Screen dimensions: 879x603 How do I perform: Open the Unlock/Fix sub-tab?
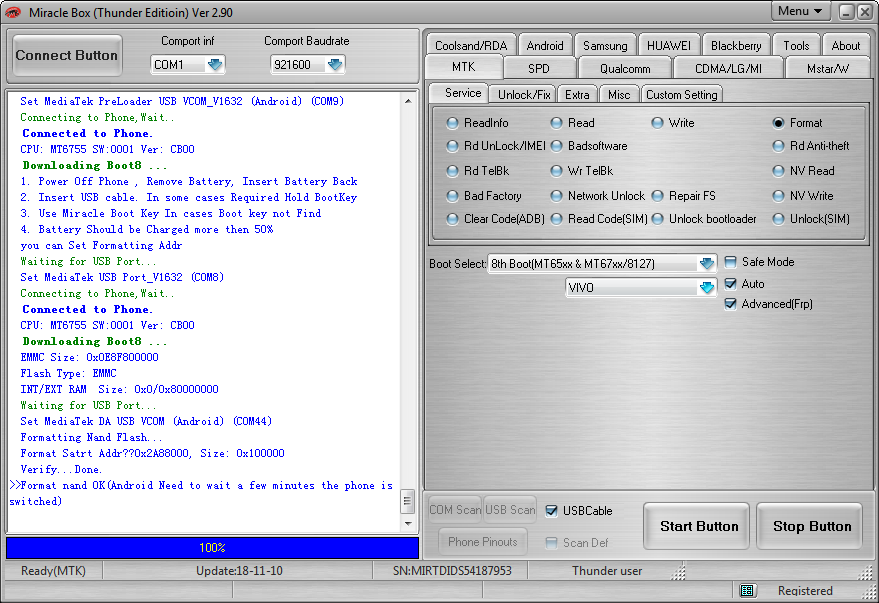tap(524, 95)
